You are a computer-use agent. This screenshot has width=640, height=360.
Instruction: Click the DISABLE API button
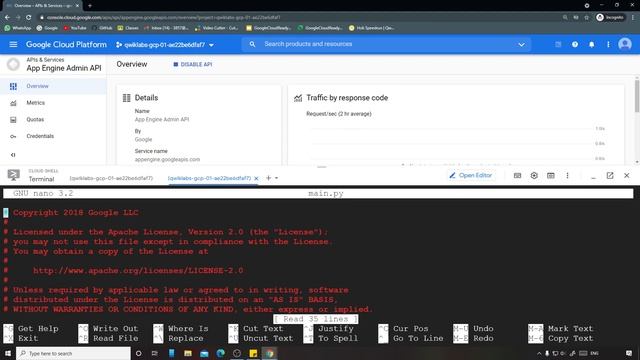coord(193,64)
